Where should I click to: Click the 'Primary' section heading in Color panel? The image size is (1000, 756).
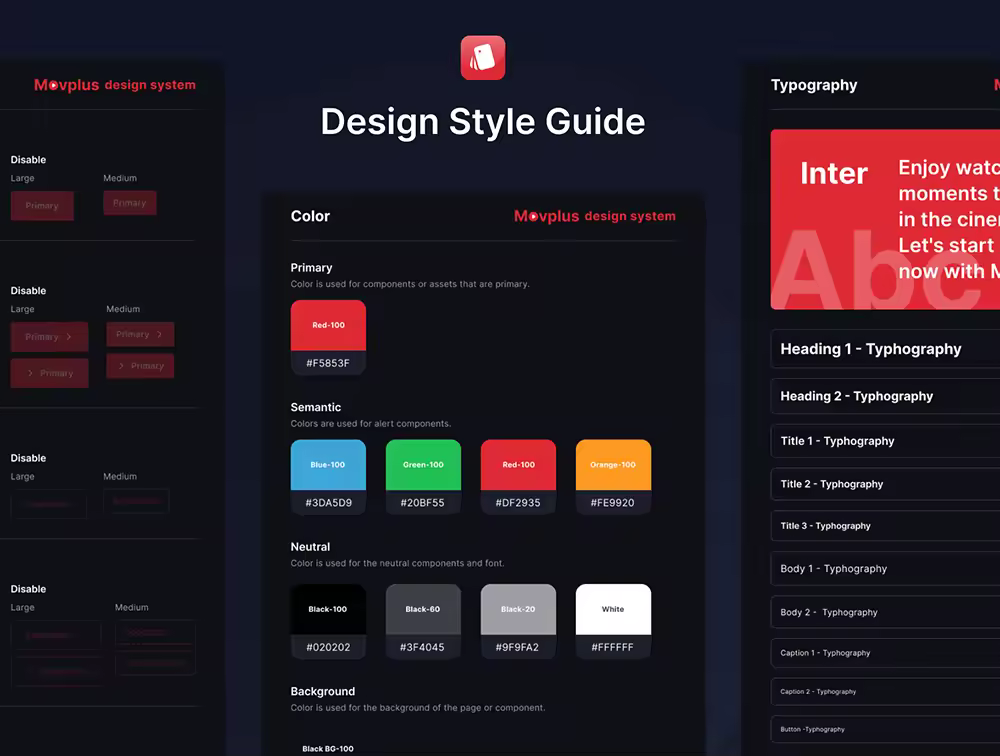coord(311,268)
